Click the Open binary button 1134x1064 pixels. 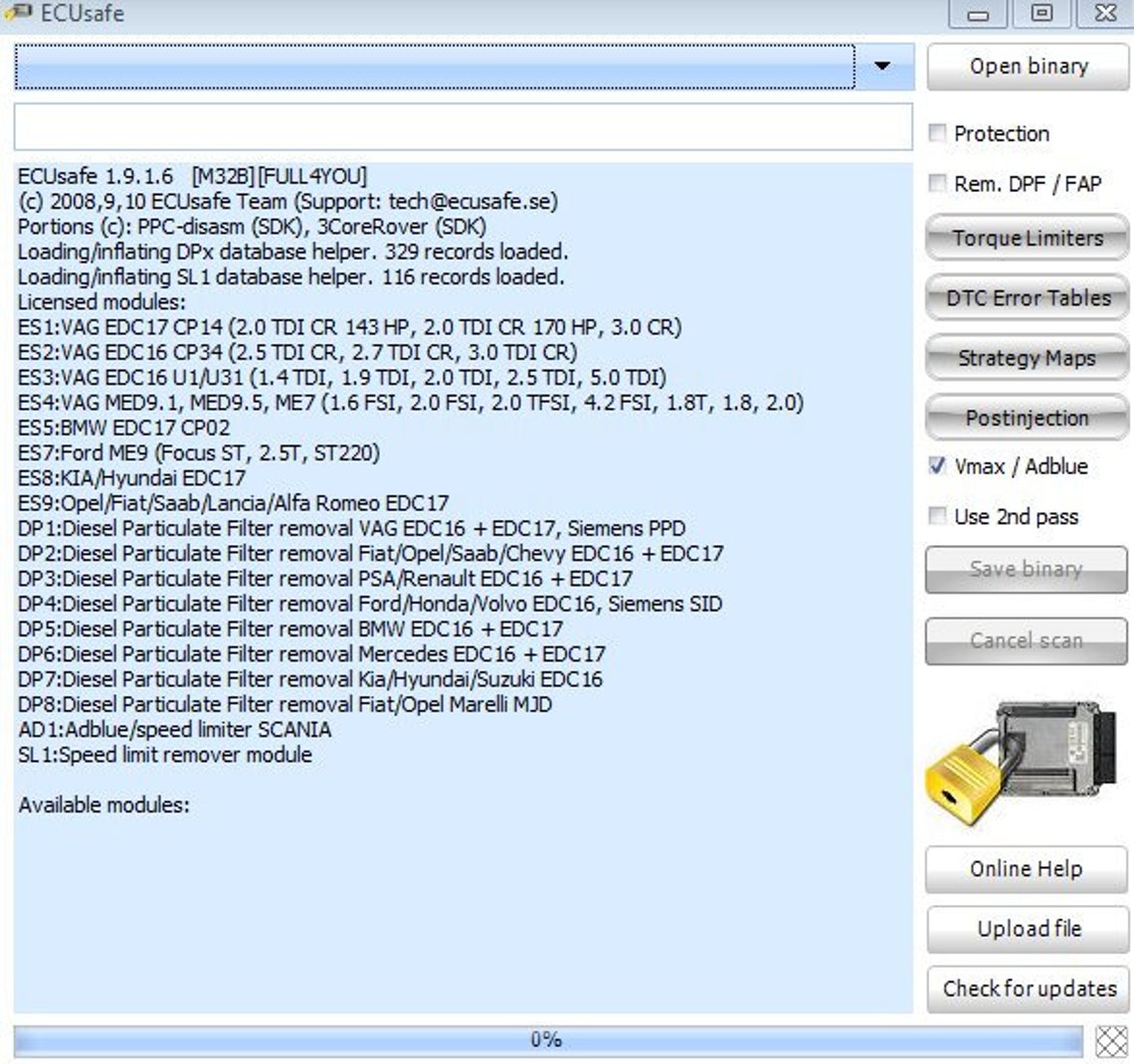(1026, 66)
